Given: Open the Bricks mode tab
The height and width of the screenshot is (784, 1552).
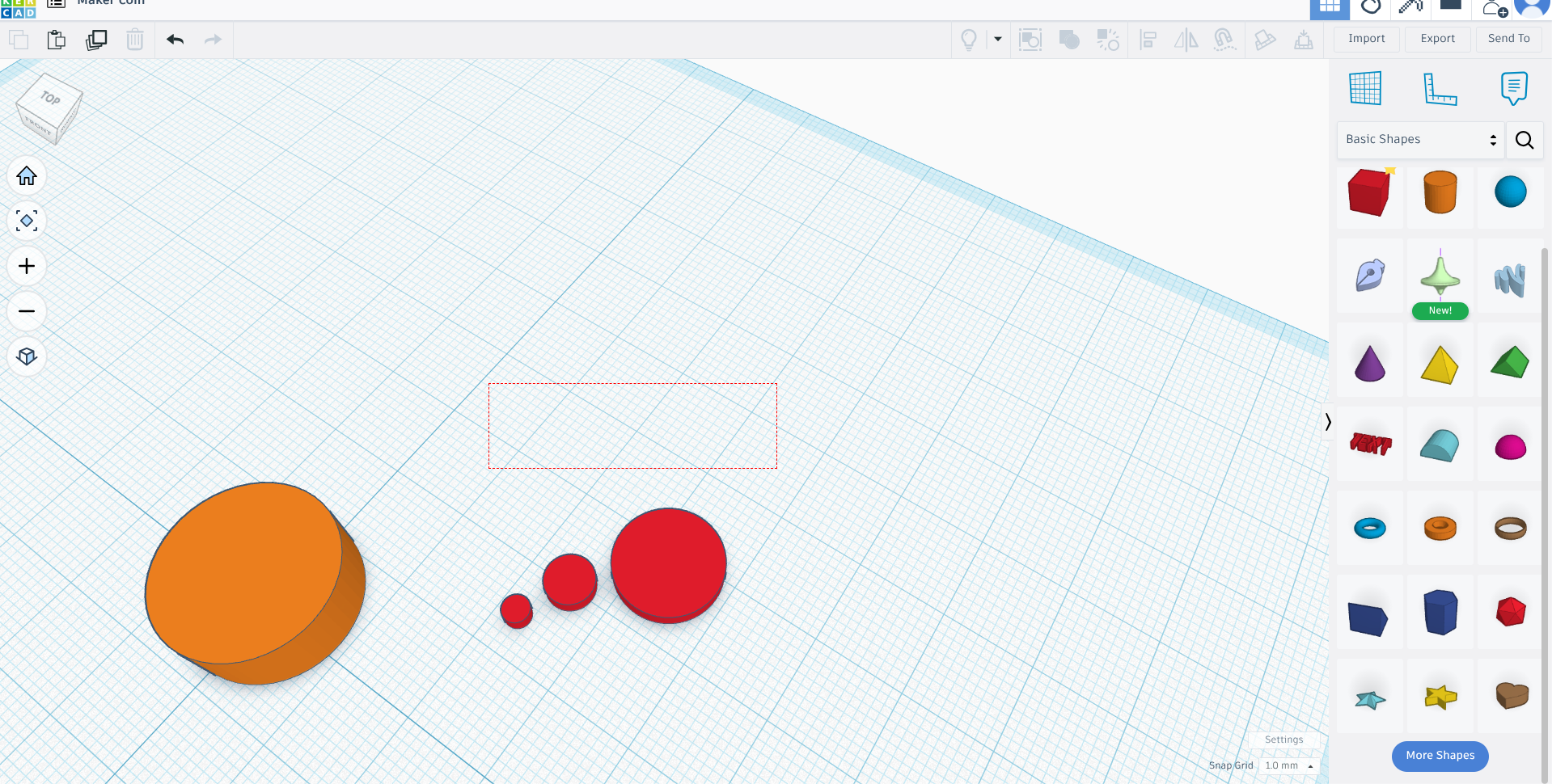Looking at the screenshot, I should pyautogui.click(x=1451, y=6).
